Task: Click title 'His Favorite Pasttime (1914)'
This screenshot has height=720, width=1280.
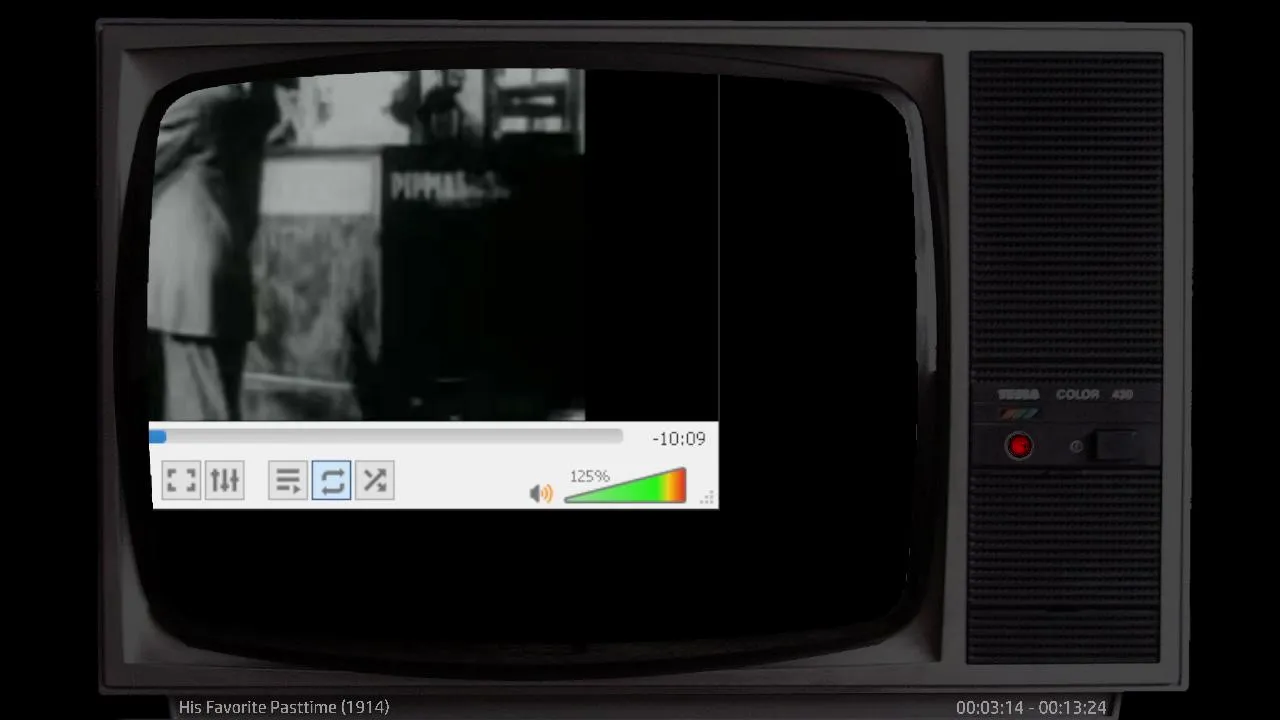Action: (284, 707)
